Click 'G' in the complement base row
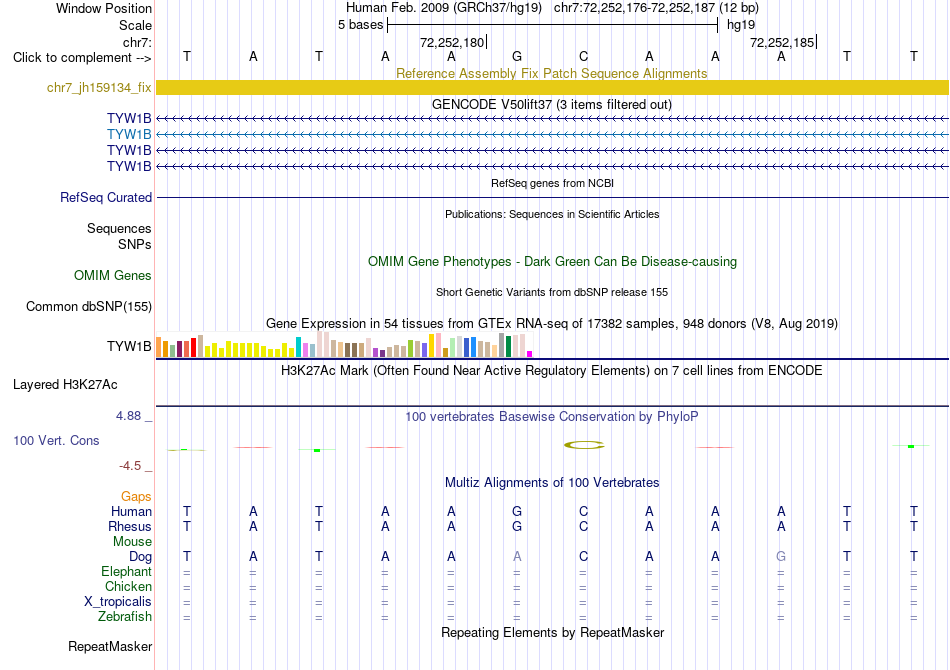 (517, 56)
